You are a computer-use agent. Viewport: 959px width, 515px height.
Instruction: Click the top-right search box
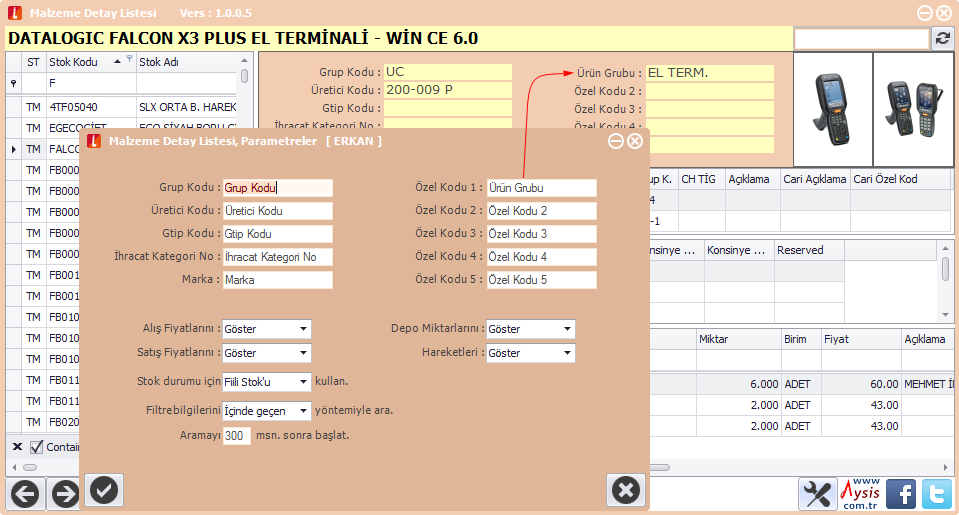click(x=862, y=39)
